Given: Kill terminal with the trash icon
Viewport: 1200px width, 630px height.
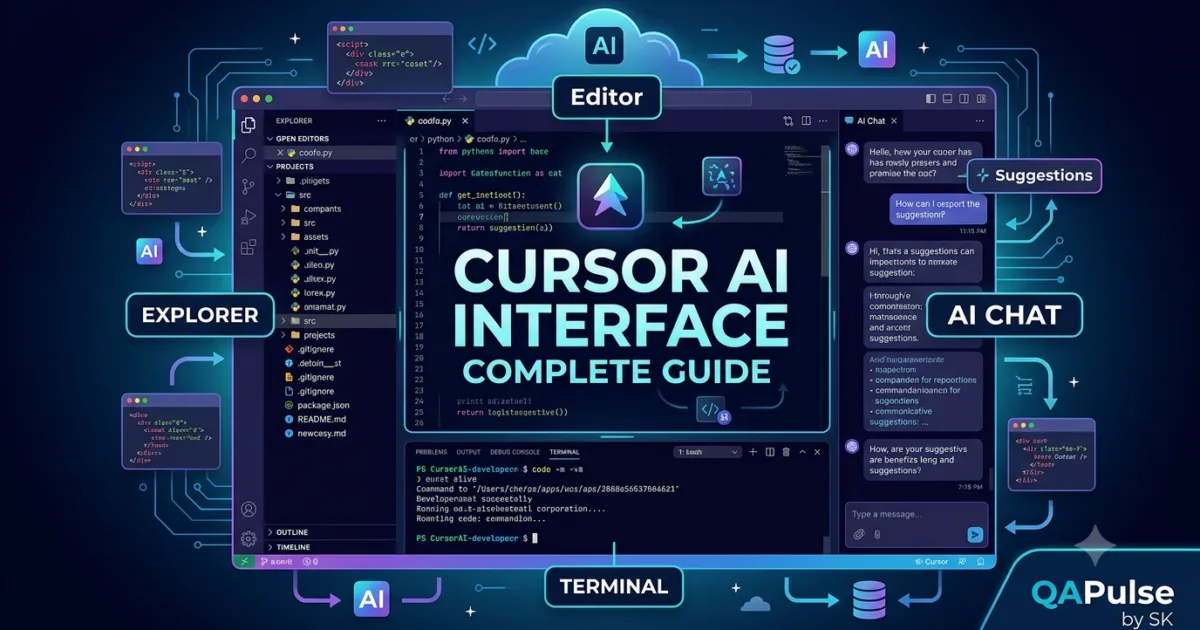Looking at the screenshot, I should tap(786, 452).
